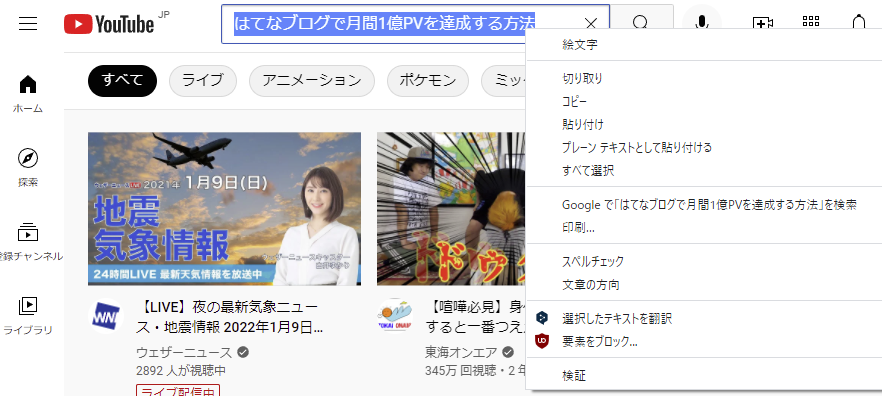The height and width of the screenshot is (396, 882).
Task: Go to ホーム in the sidebar
Action: (28, 93)
